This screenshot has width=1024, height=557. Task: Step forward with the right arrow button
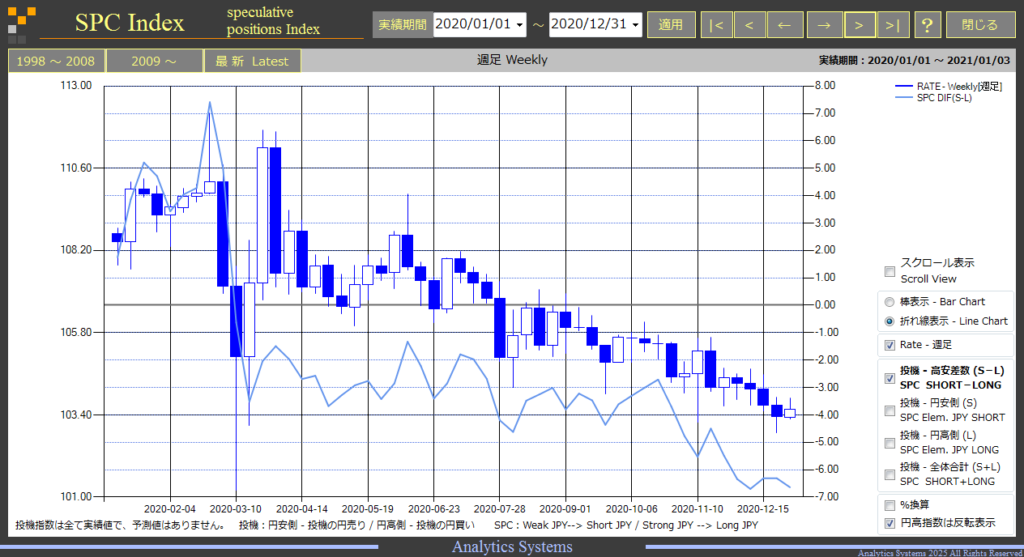[824, 25]
